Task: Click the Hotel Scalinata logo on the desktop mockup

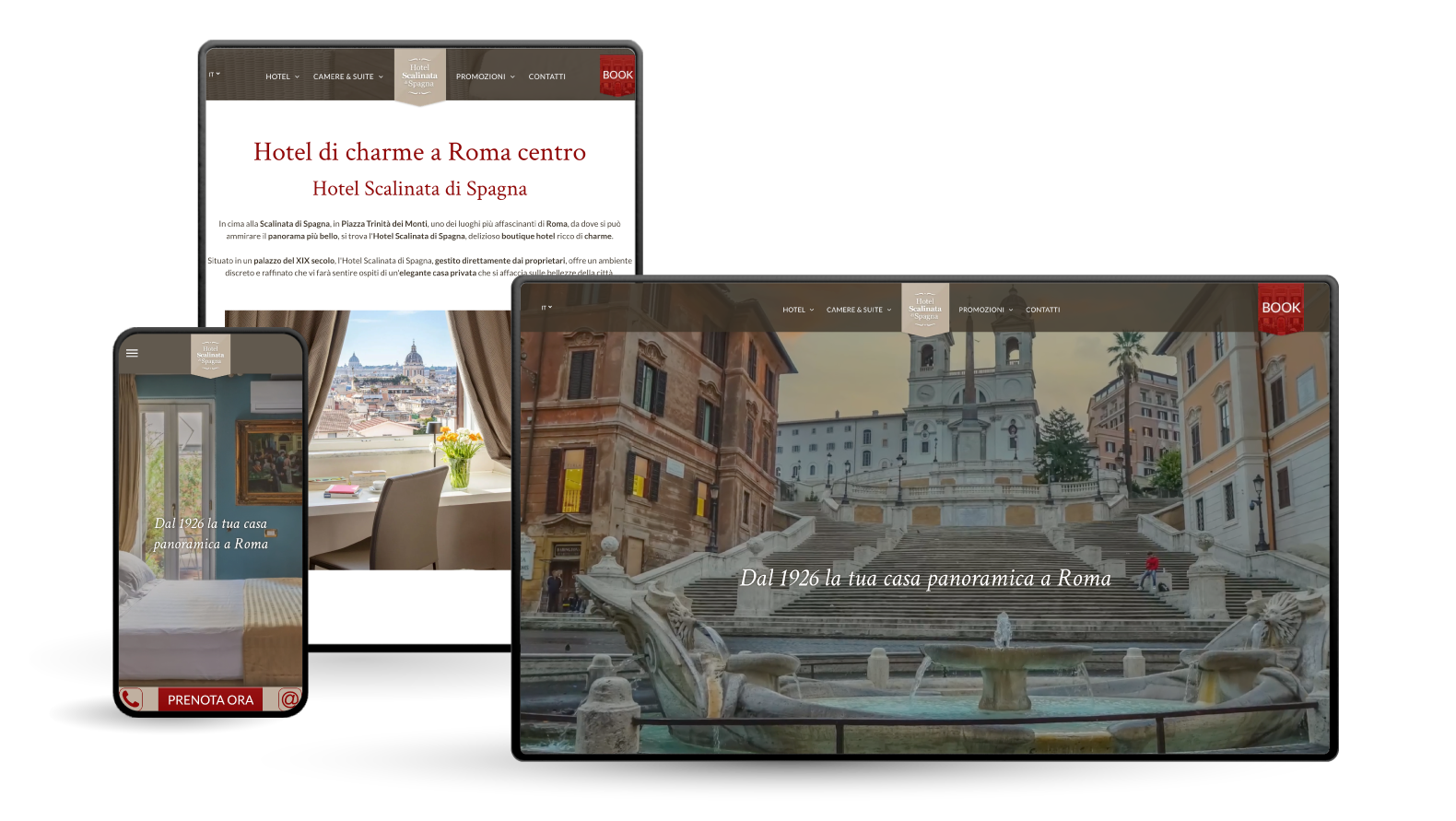Action: 925,309
